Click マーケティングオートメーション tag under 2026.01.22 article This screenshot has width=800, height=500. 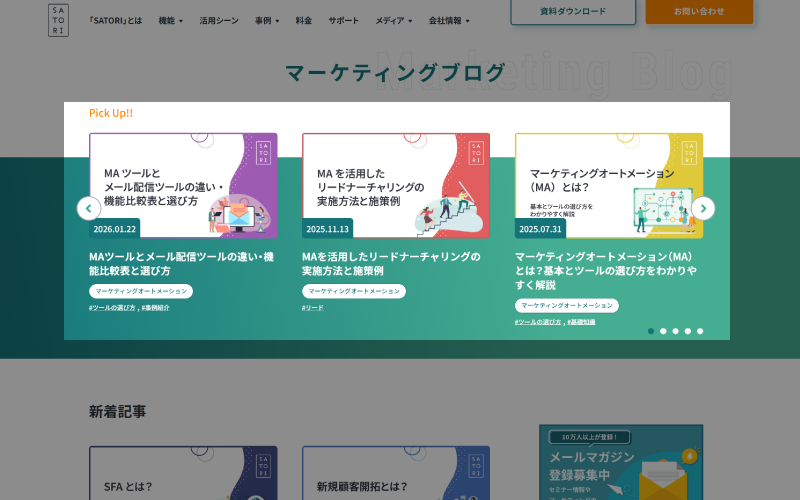[141, 291]
